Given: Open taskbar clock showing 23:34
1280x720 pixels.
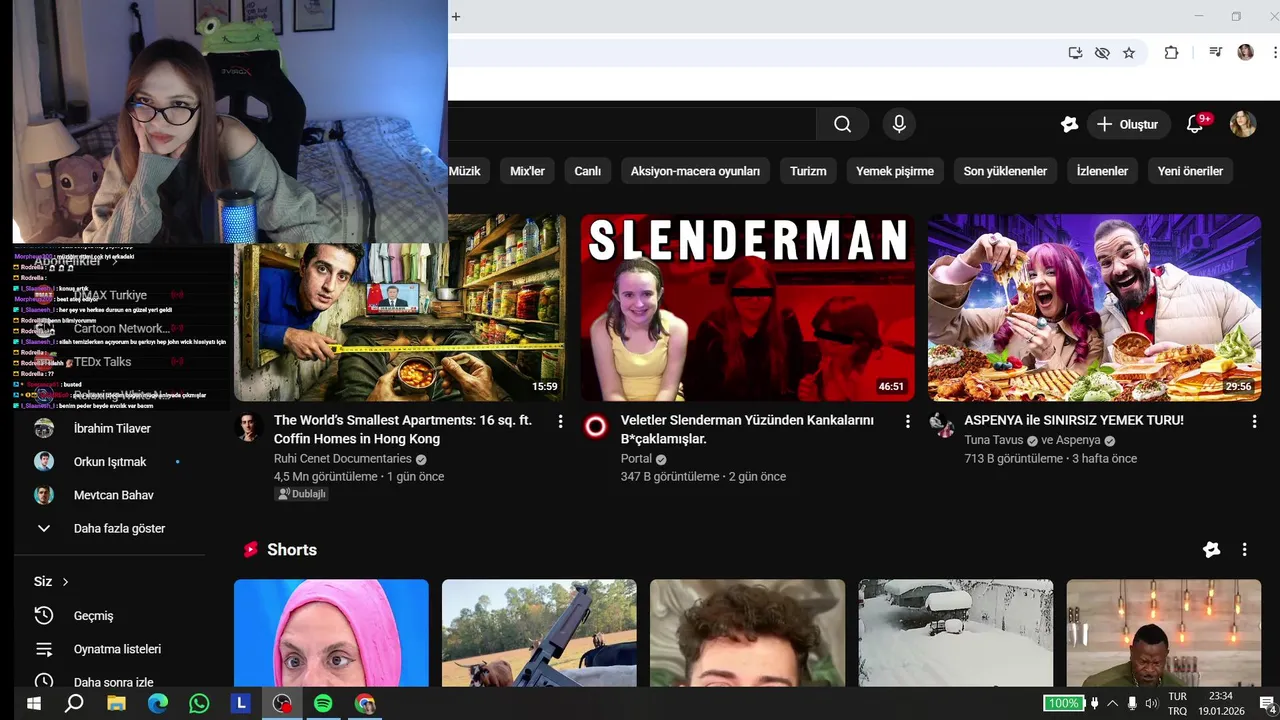Looking at the screenshot, I should [x=1220, y=703].
